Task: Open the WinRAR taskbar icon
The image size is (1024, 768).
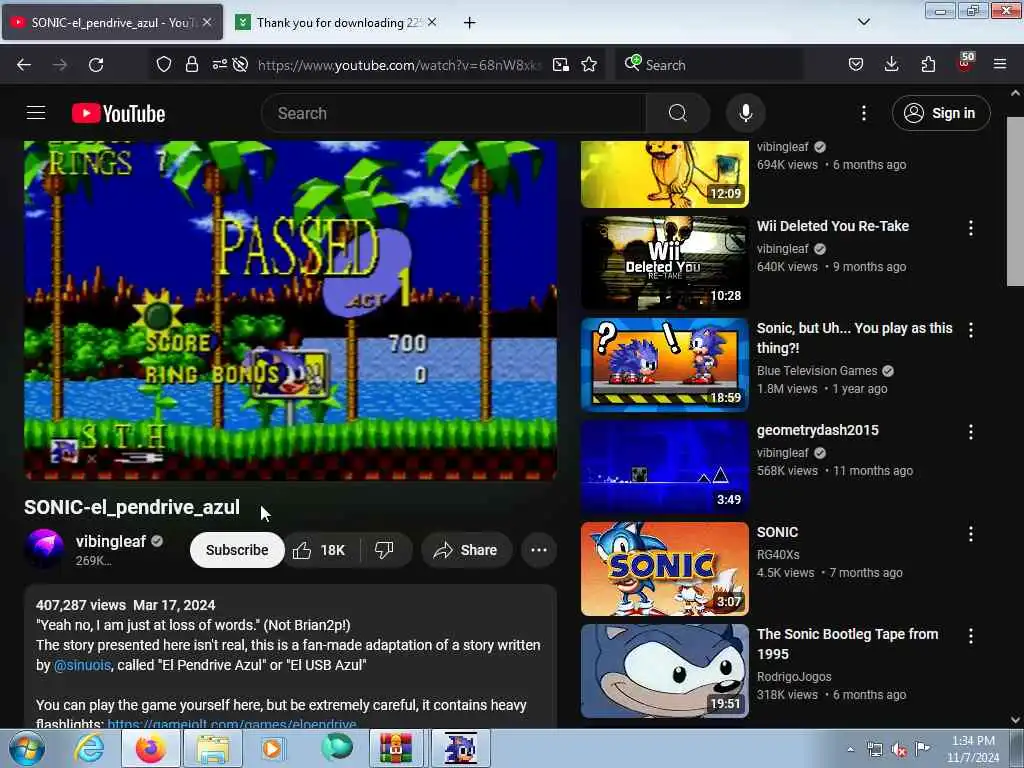Action: (396, 748)
